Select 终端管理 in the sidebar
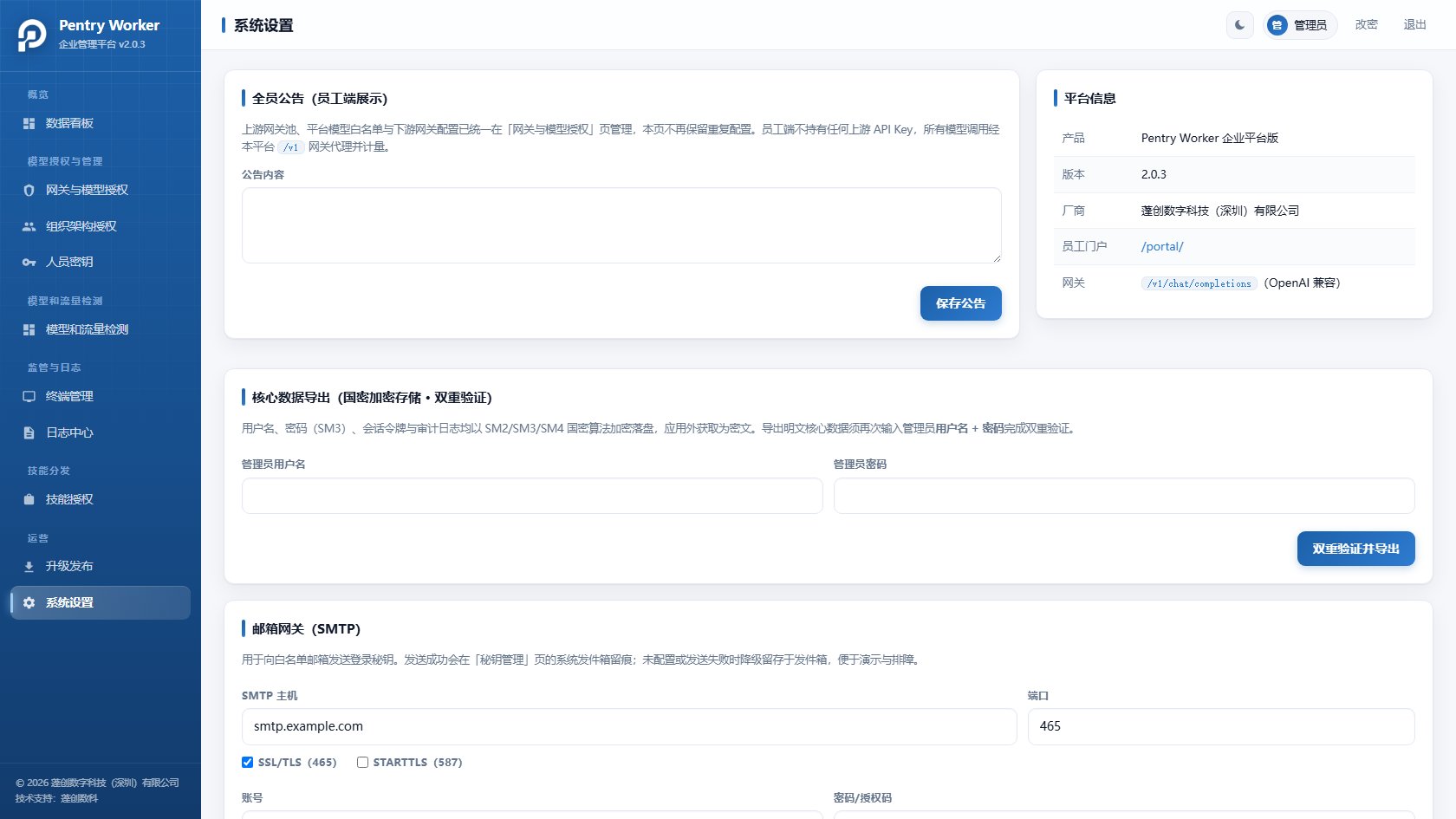 (x=101, y=397)
